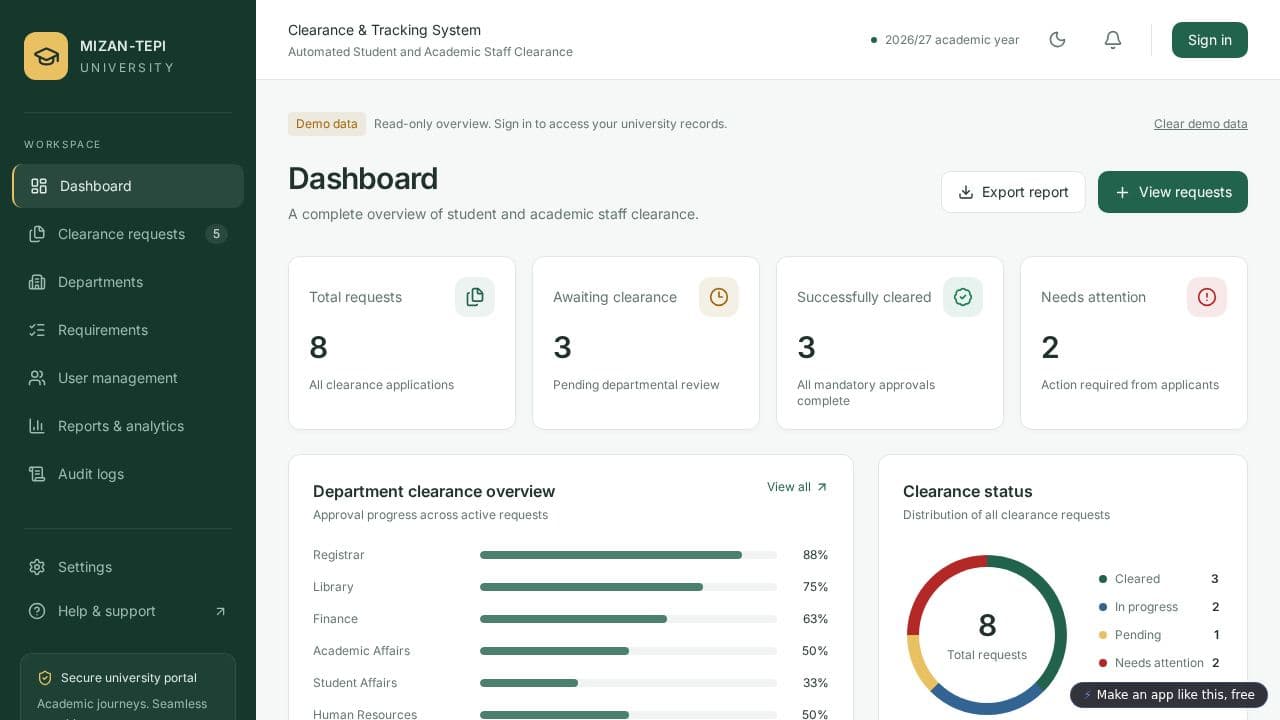The width and height of the screenshot is (1280, 720).
Task: Open Reports & analytics
Action: pyautogui.click(x=128, y=426)
